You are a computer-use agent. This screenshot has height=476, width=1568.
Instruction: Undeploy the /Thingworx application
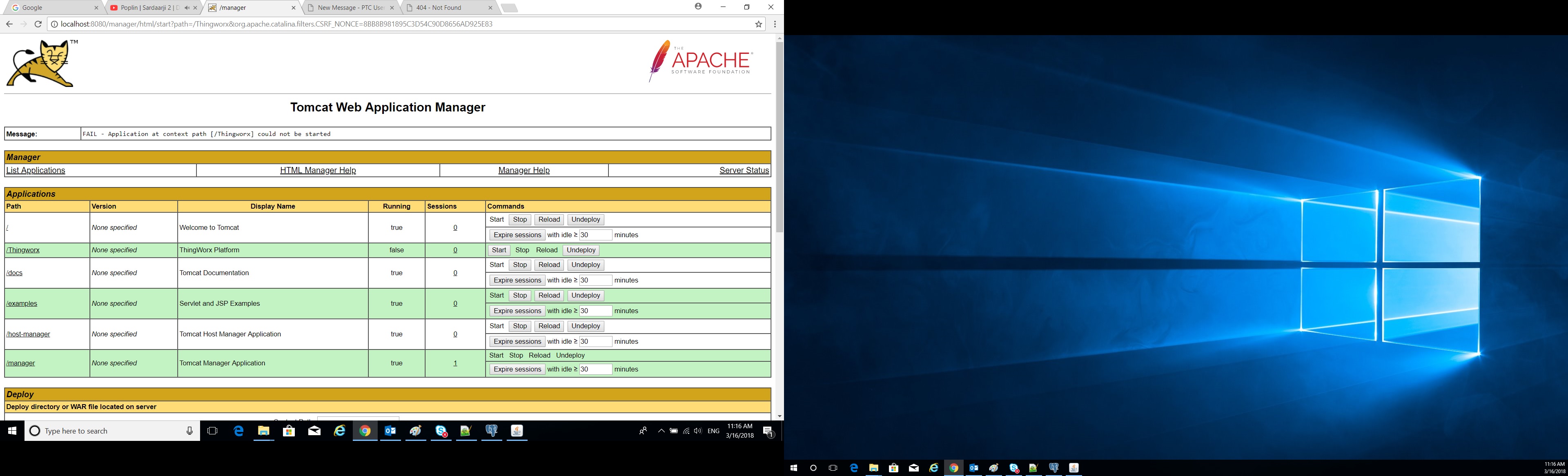(x=581, y=250)
